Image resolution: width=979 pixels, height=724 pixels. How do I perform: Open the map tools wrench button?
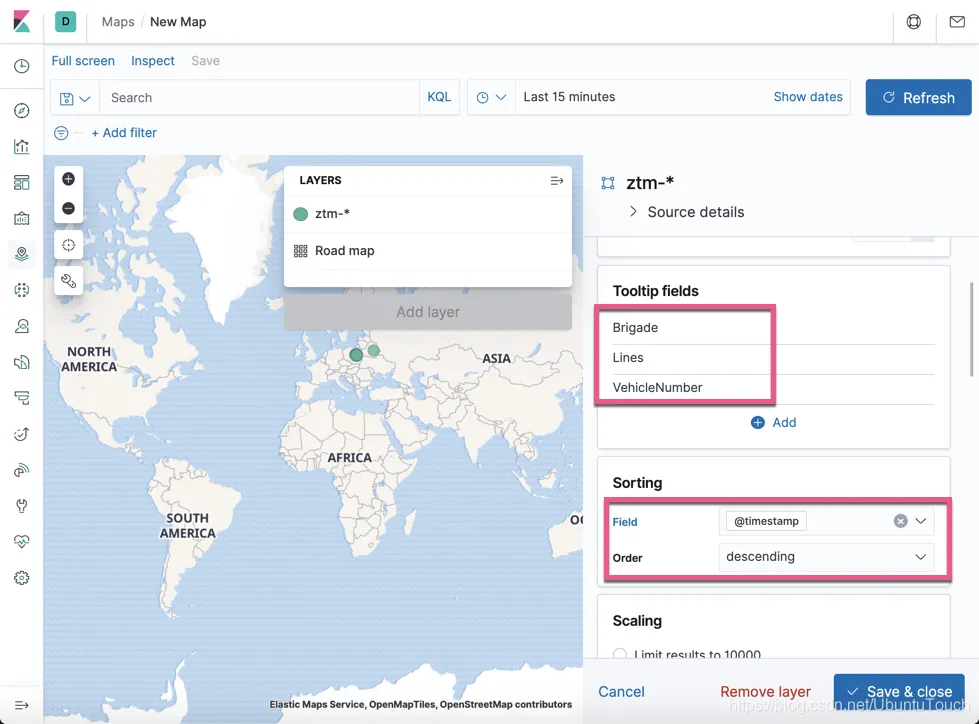(69, 281)
